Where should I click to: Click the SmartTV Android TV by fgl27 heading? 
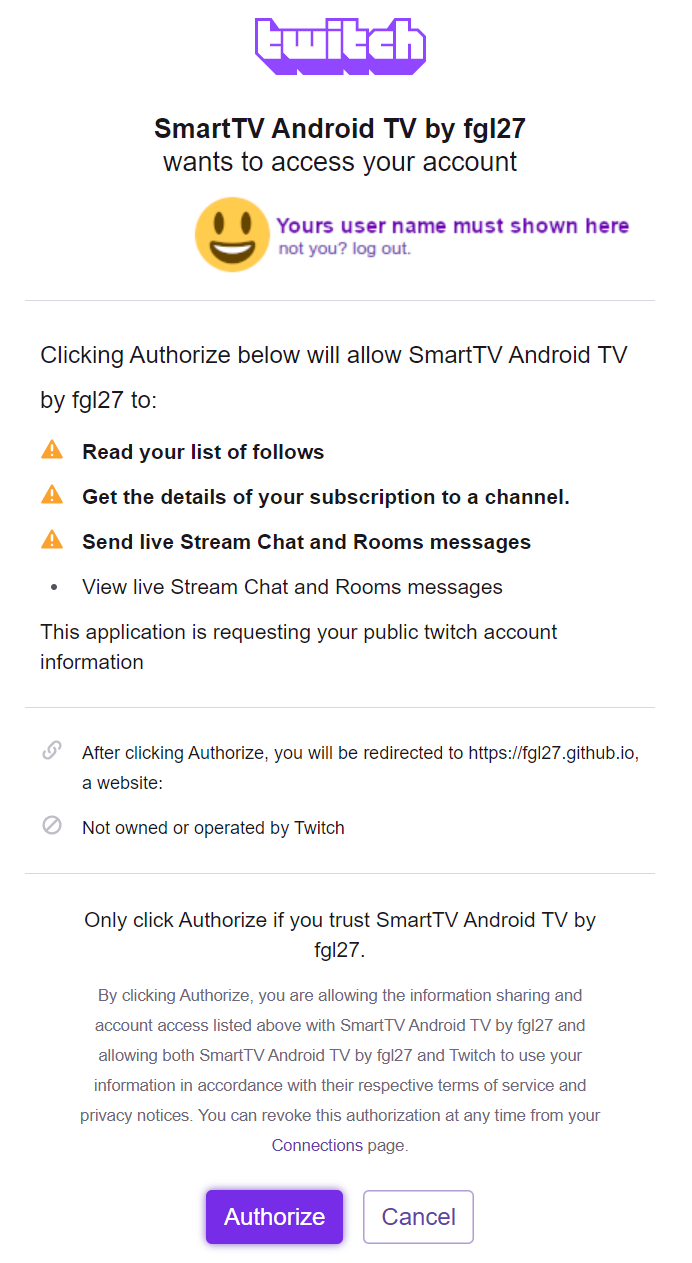coord(340,129)
